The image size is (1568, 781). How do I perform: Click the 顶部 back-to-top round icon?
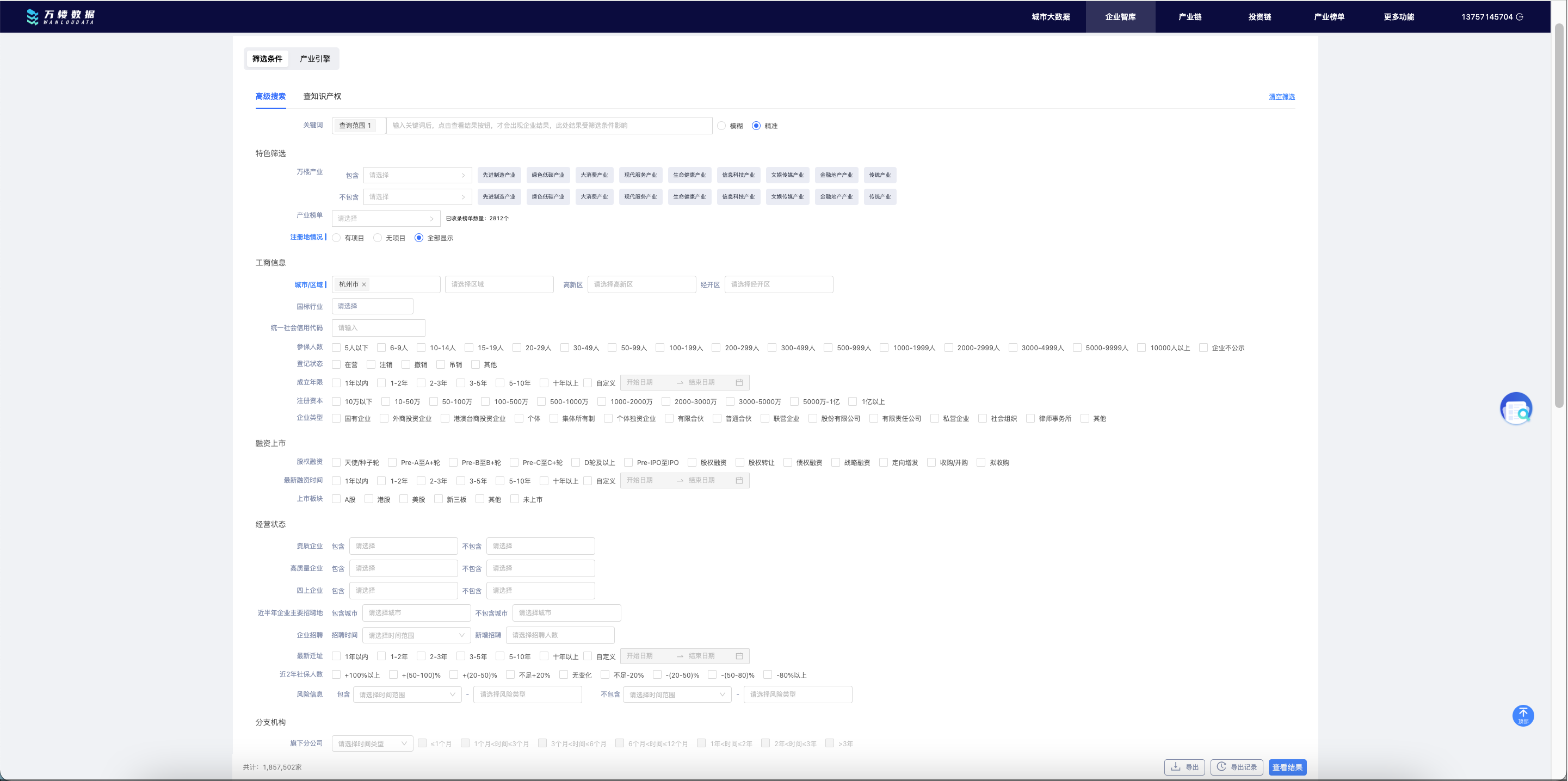pyautogui.click(x=1523, y=715)
